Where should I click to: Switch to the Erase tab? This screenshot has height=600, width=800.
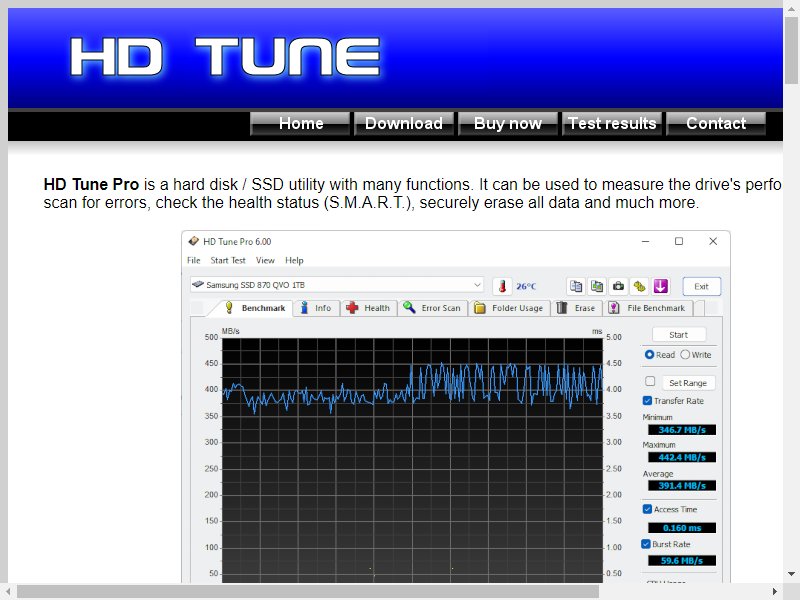[x=577, y=308]
